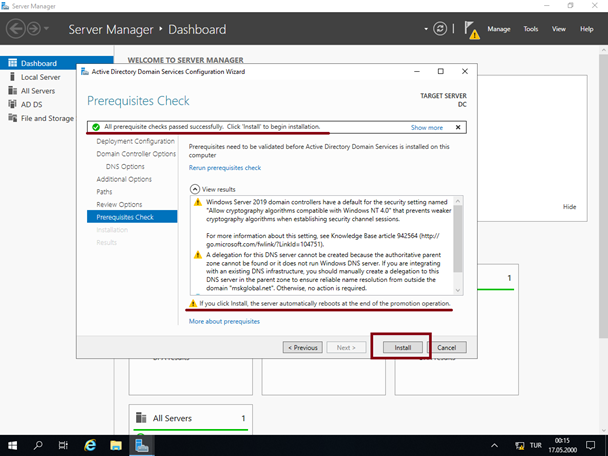Click TUR language indicator
Image resolution: width=608 pixels, height=456 pixels.
pos(536,445)
